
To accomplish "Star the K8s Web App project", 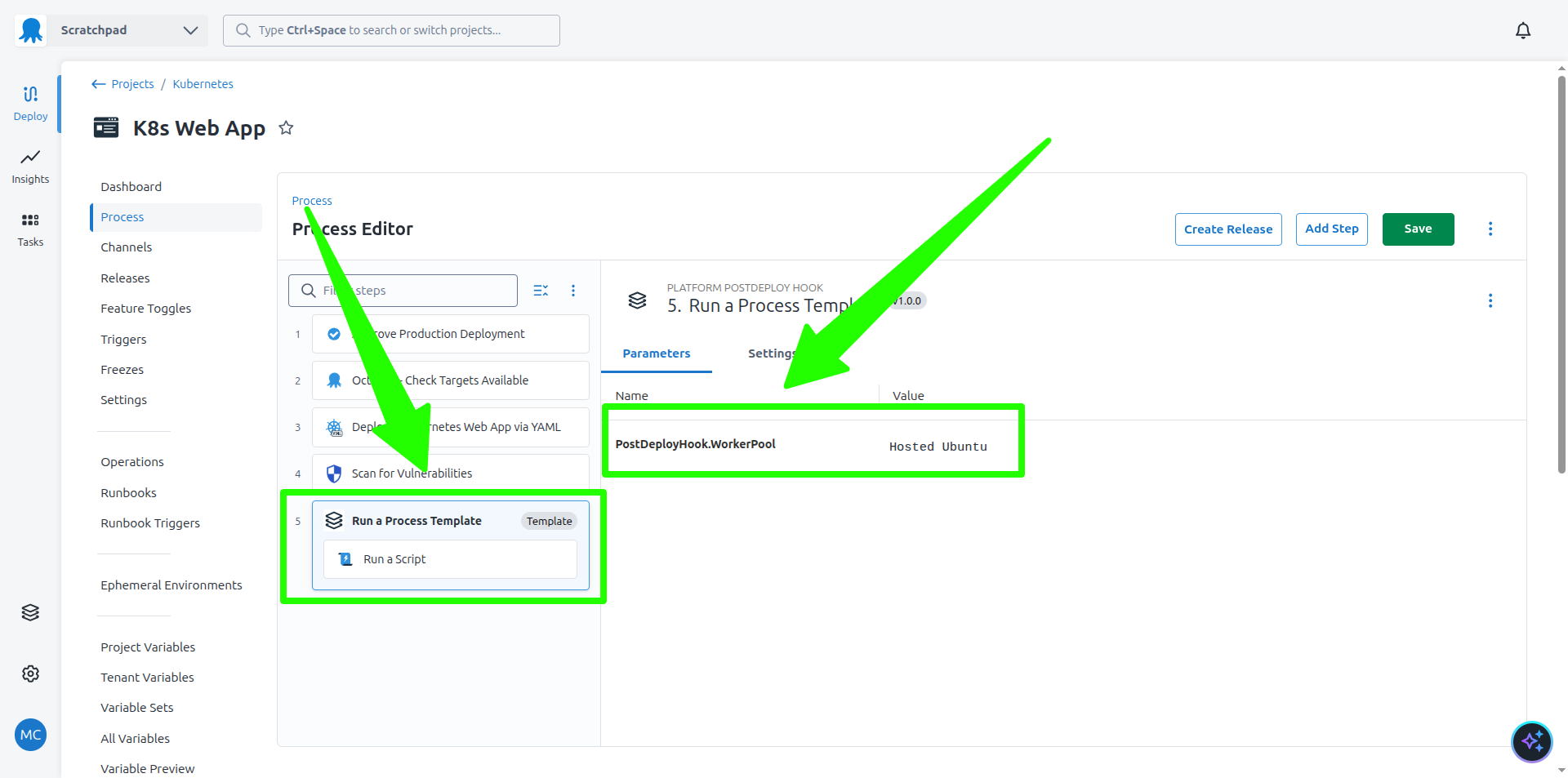I will point(286,127).
